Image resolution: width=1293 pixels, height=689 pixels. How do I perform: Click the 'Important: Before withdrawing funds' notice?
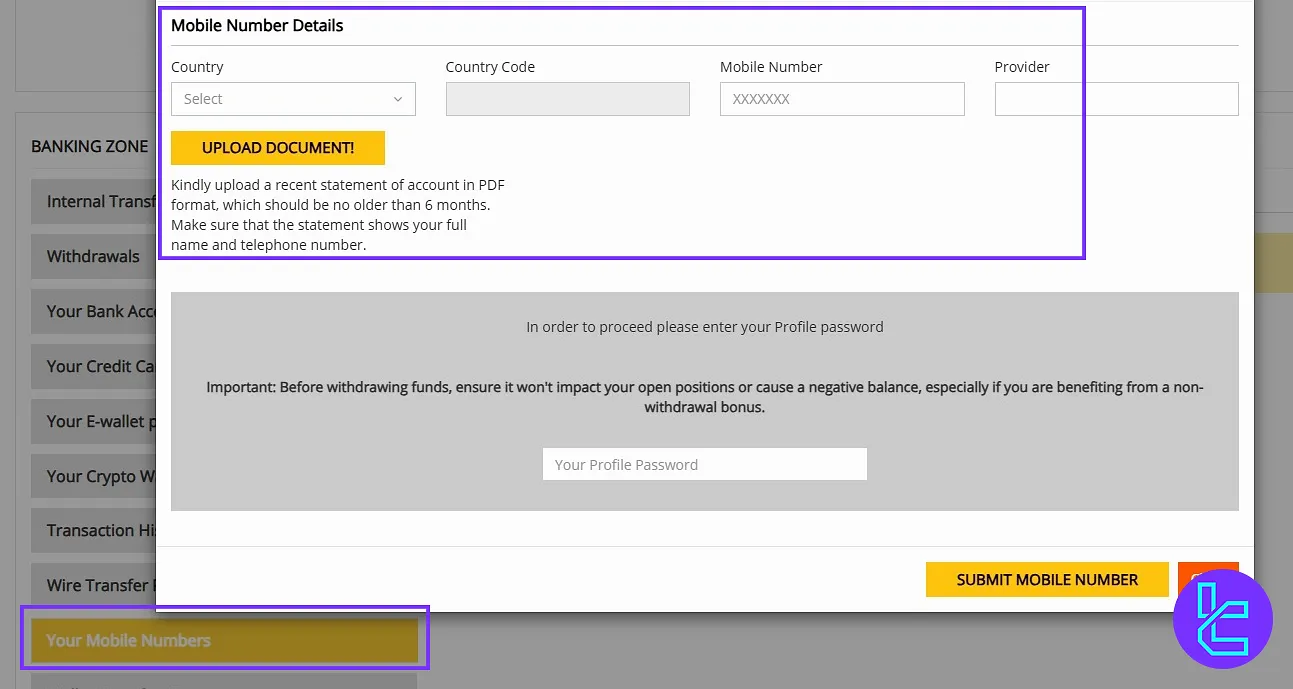[x=705, y=397]
